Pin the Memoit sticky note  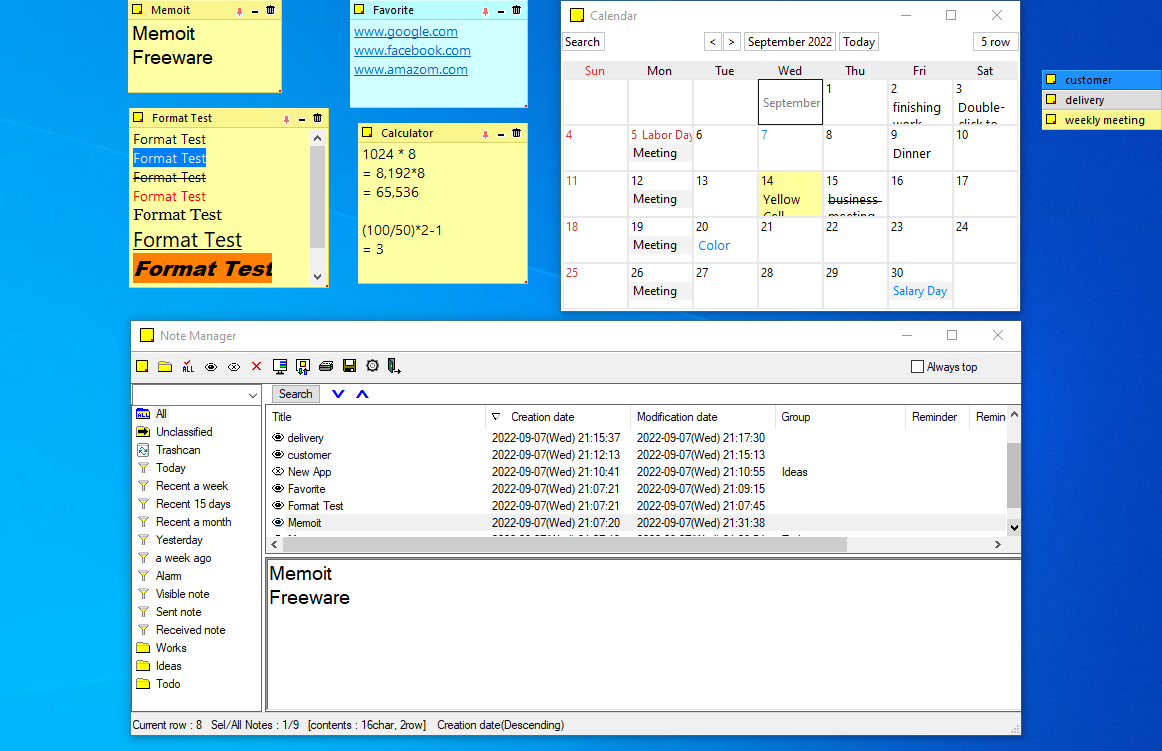pos(239,11)
